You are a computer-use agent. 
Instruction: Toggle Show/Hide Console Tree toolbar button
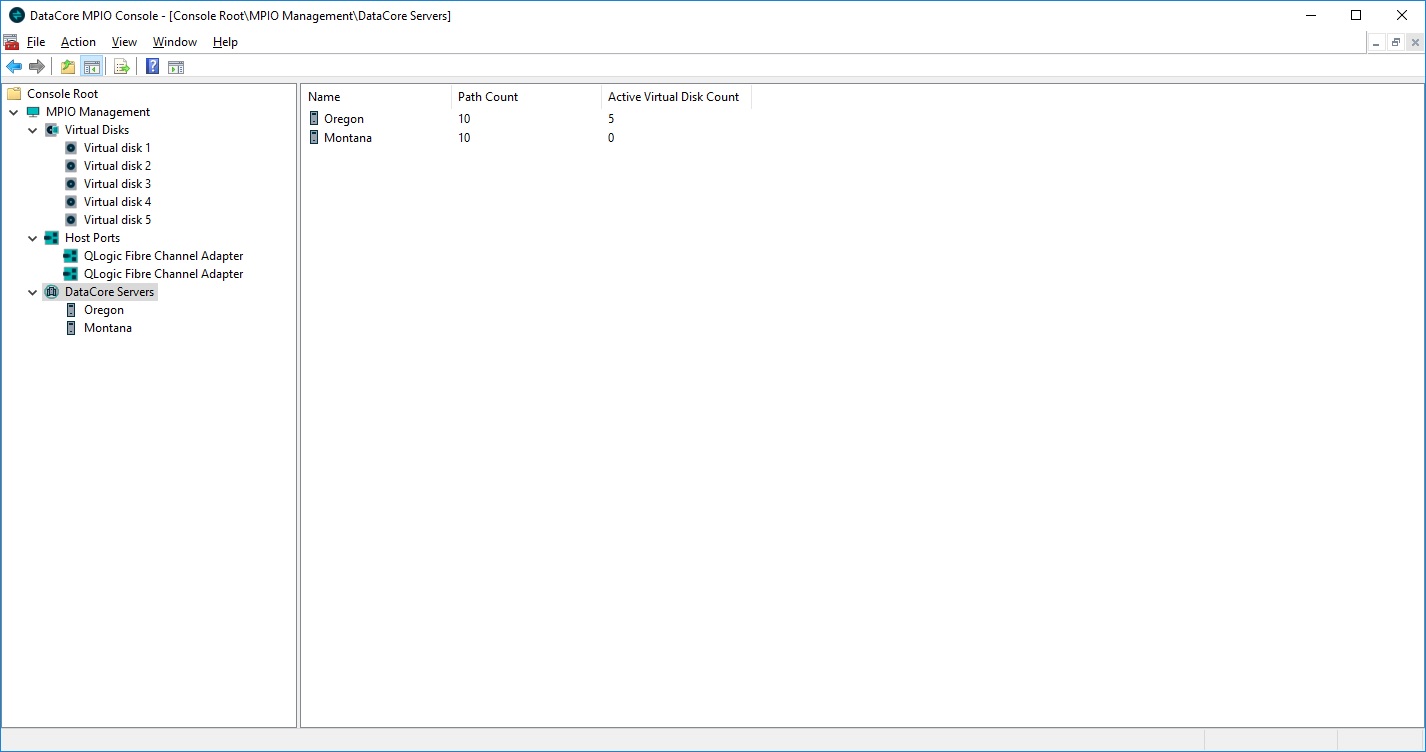click(92, 67)
